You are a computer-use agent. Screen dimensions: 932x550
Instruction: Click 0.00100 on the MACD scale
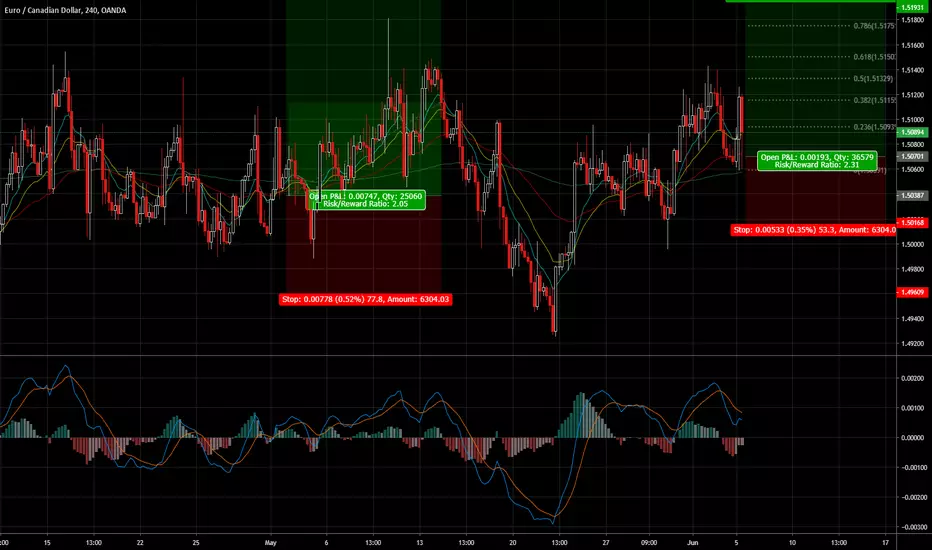(x=912, y=408)
